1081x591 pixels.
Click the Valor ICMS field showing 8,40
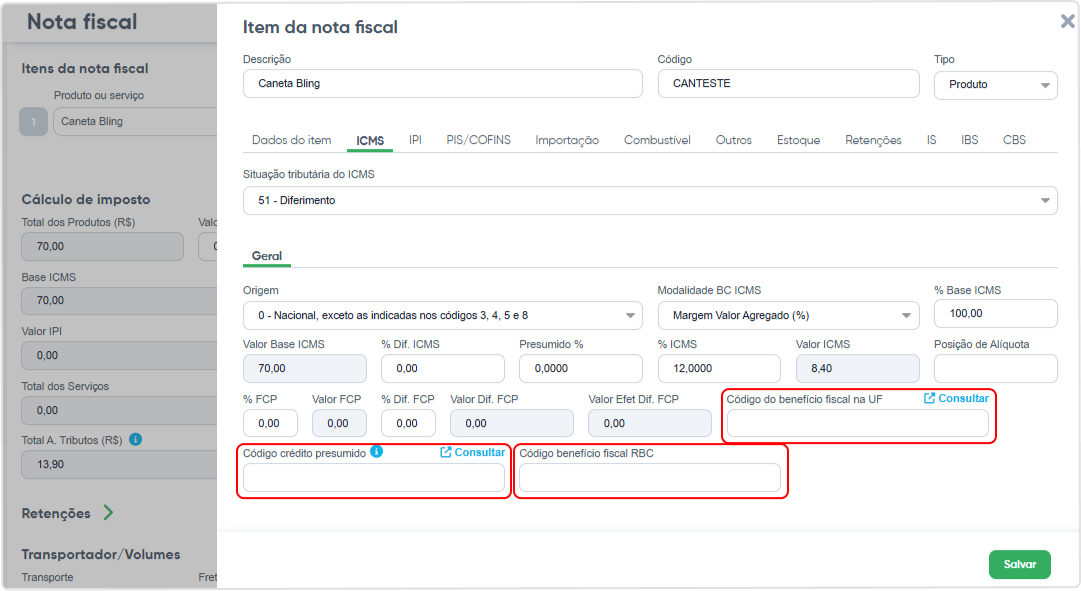[858, 368]
